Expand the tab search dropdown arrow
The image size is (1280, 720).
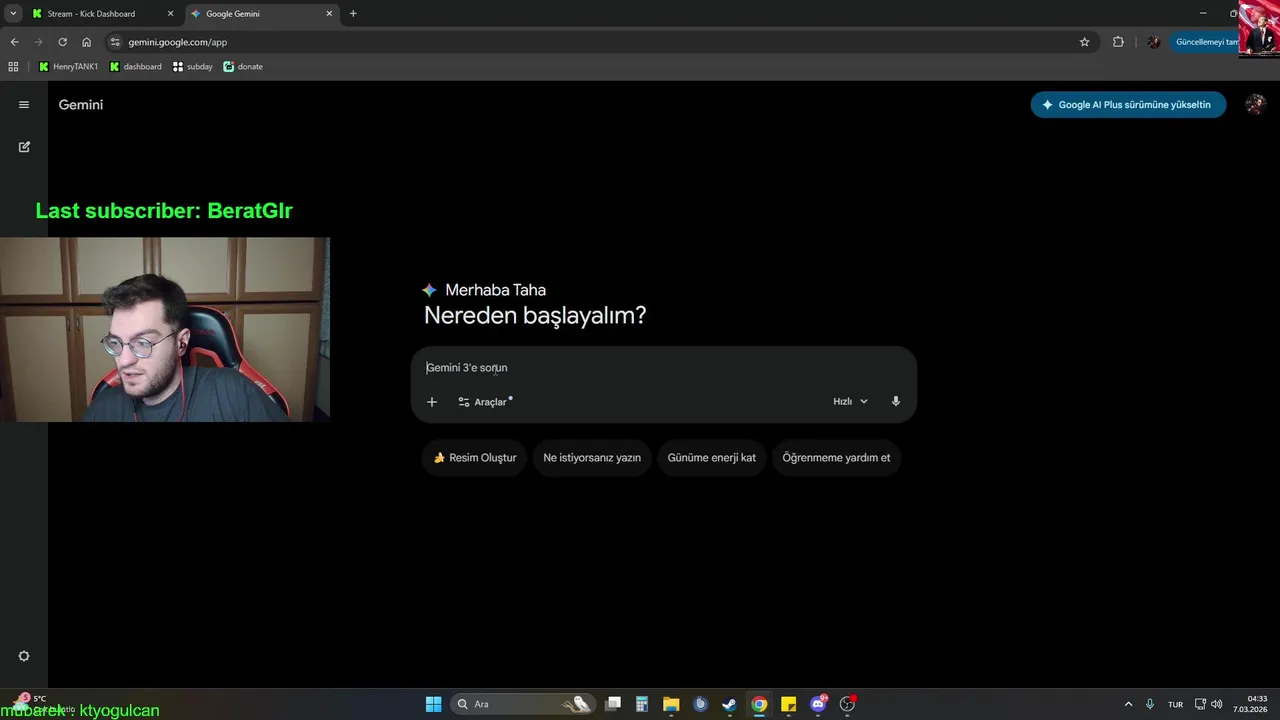13,14
